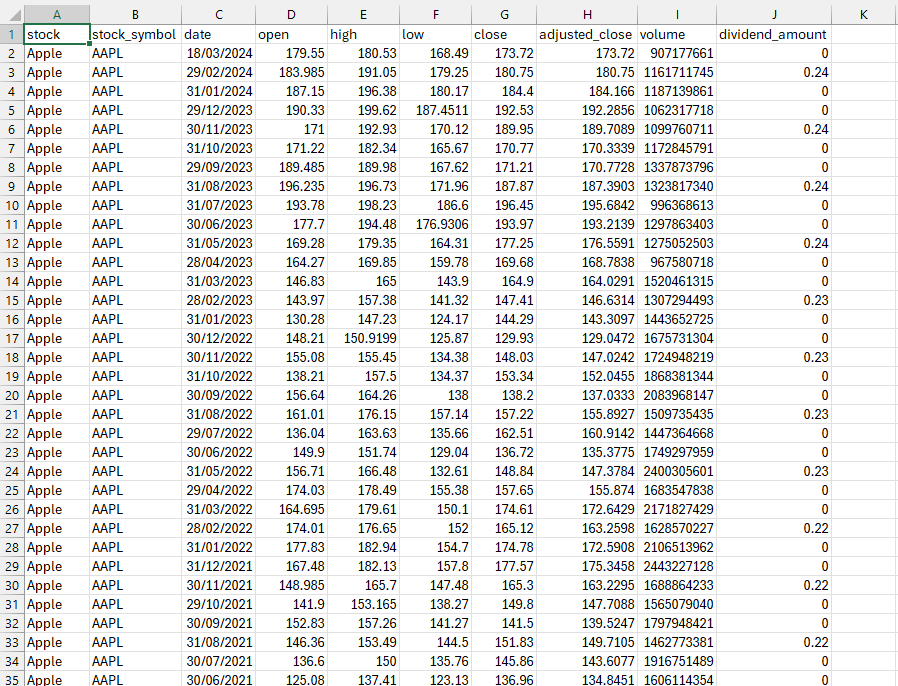Select adjusted close 176.5591
The width and height of the screenshot is (898, 686).
[587, 243]
